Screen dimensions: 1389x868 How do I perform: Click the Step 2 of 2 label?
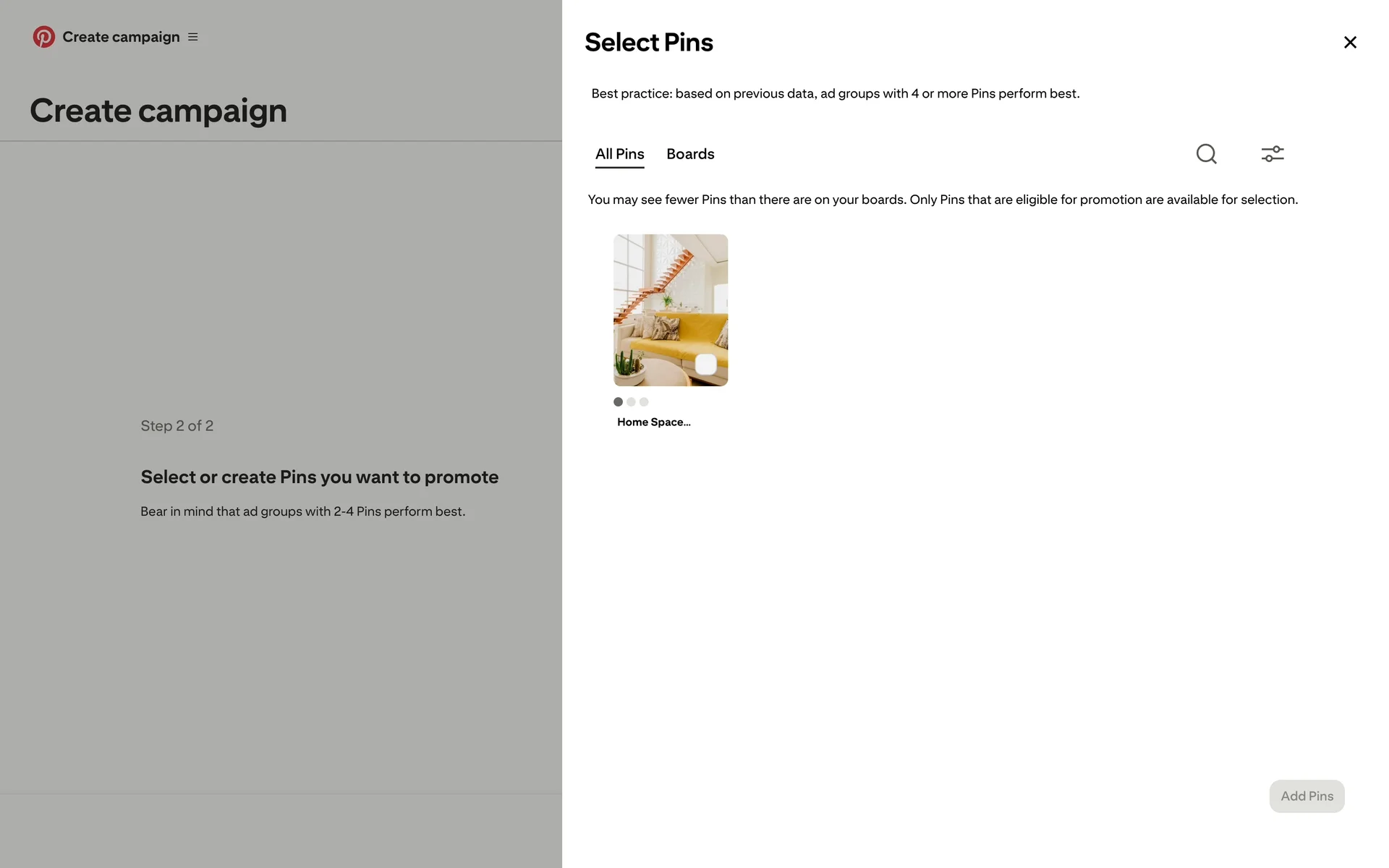(177, 426)
